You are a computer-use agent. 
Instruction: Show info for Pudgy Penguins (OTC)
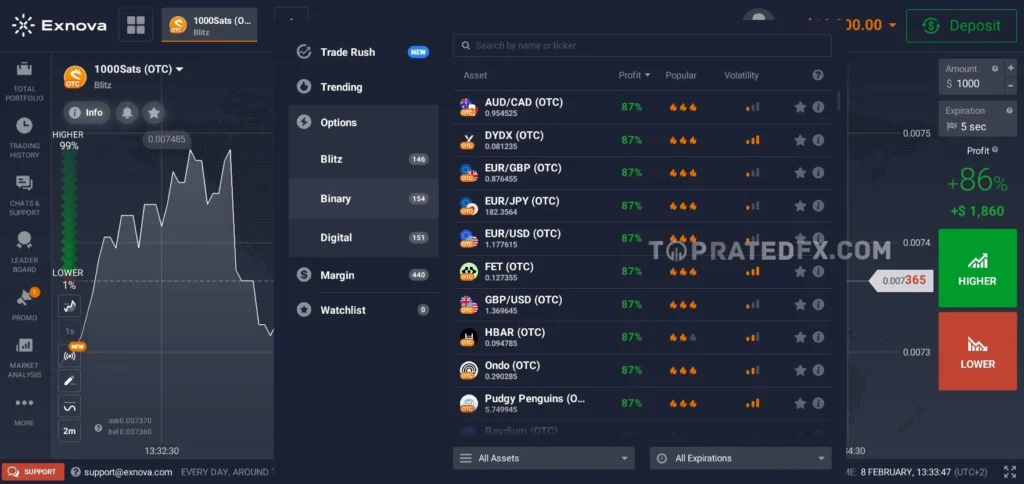point(818,403)
